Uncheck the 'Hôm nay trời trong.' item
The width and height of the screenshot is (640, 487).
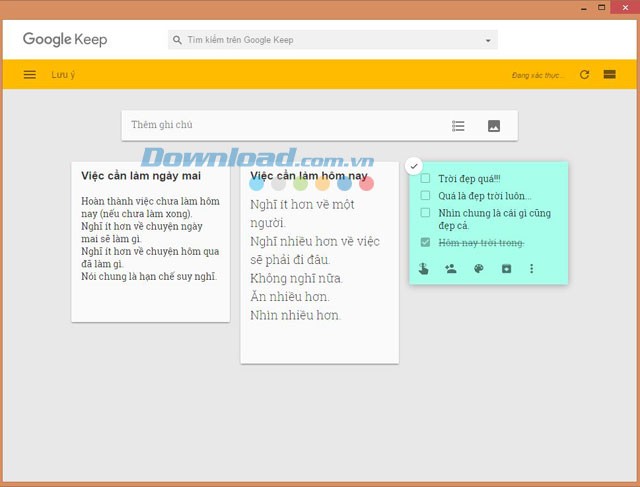coord(426,243)
